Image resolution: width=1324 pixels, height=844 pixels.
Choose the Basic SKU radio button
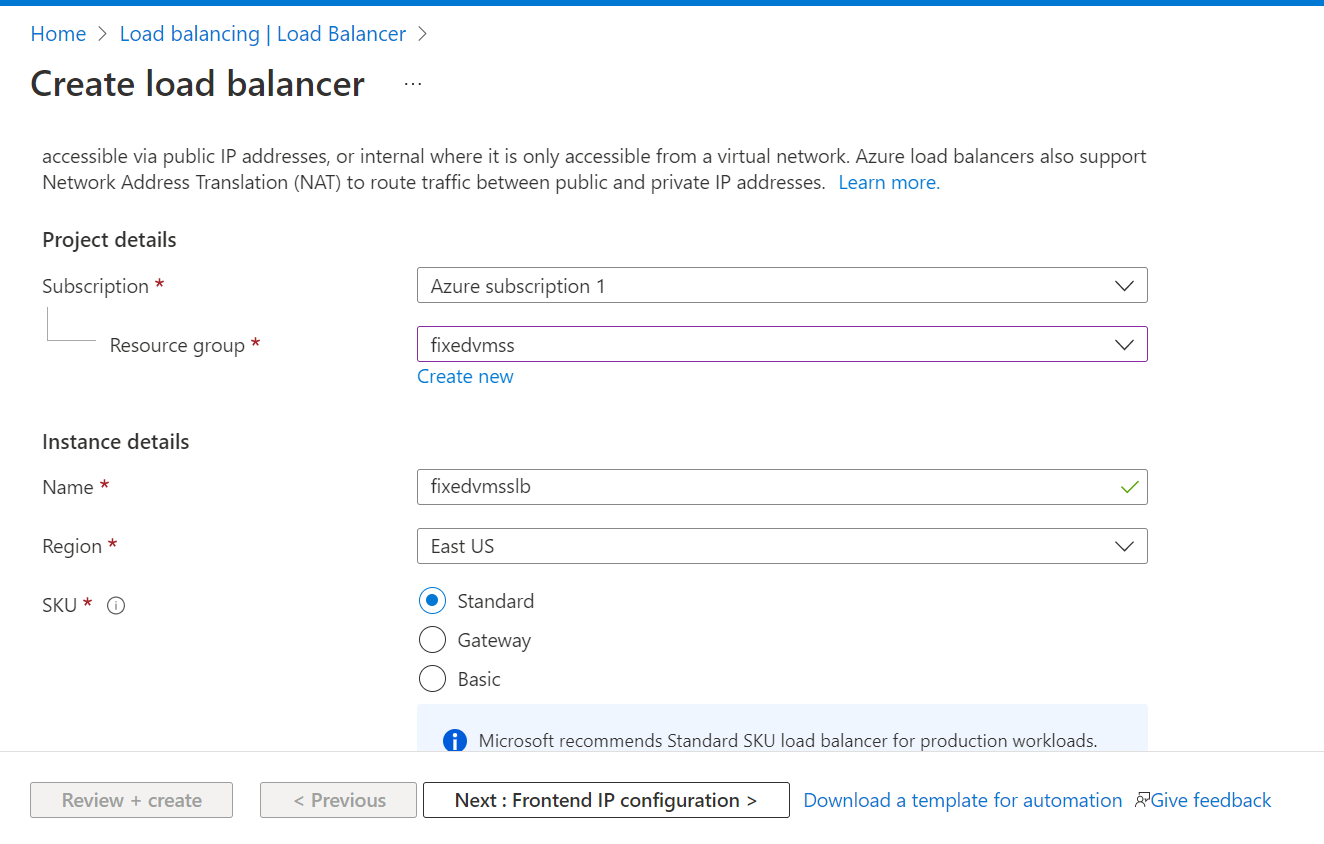[432, 679]
